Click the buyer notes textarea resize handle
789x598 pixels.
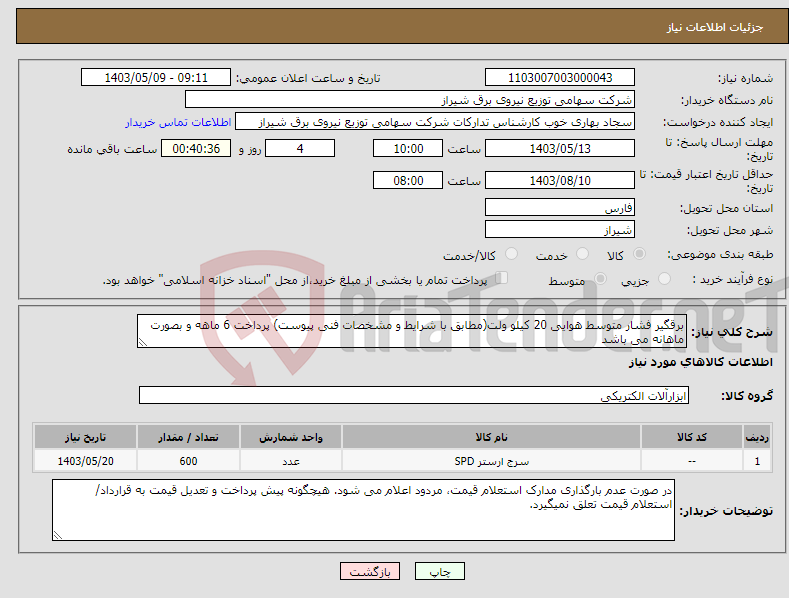click(x=58, y=535)
